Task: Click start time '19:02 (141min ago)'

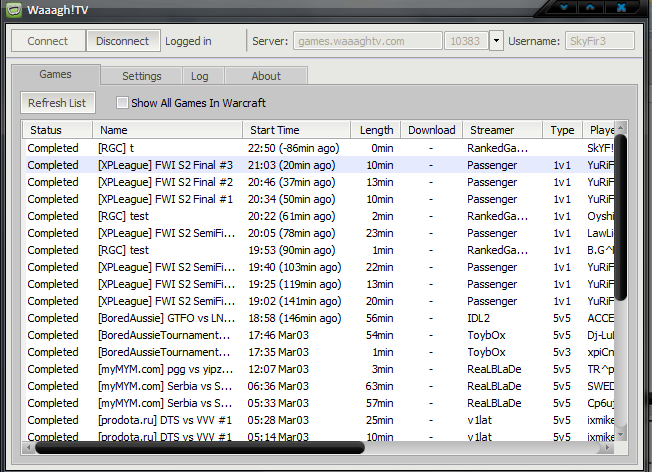Action: [x=294, y=301]
